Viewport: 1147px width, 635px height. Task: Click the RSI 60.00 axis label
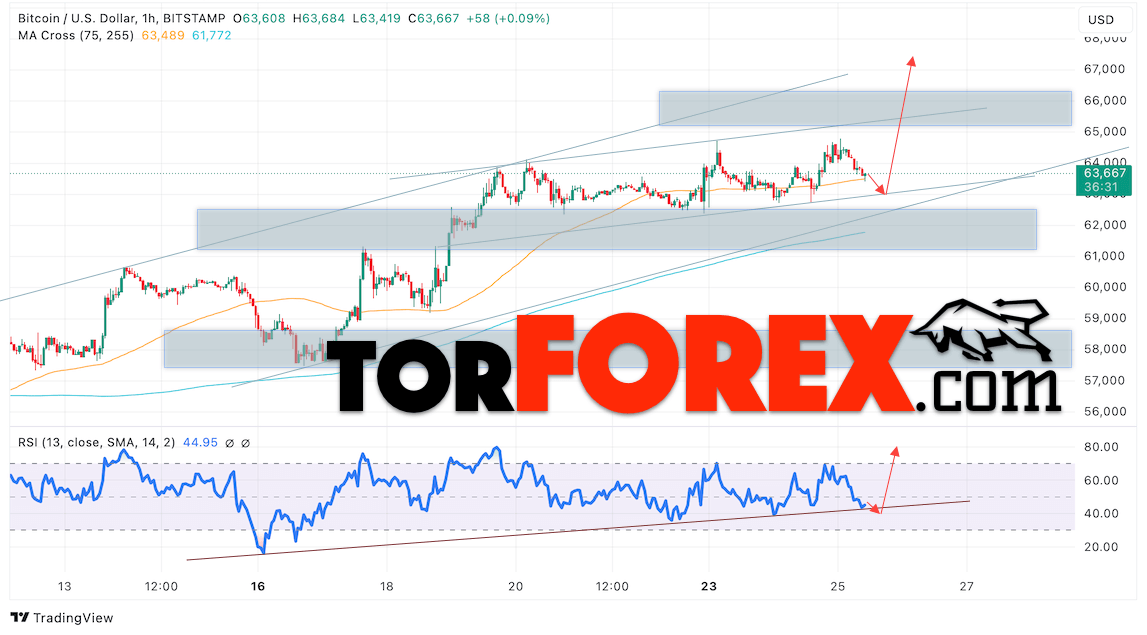pyautogui.click(x=1101, y=481)
